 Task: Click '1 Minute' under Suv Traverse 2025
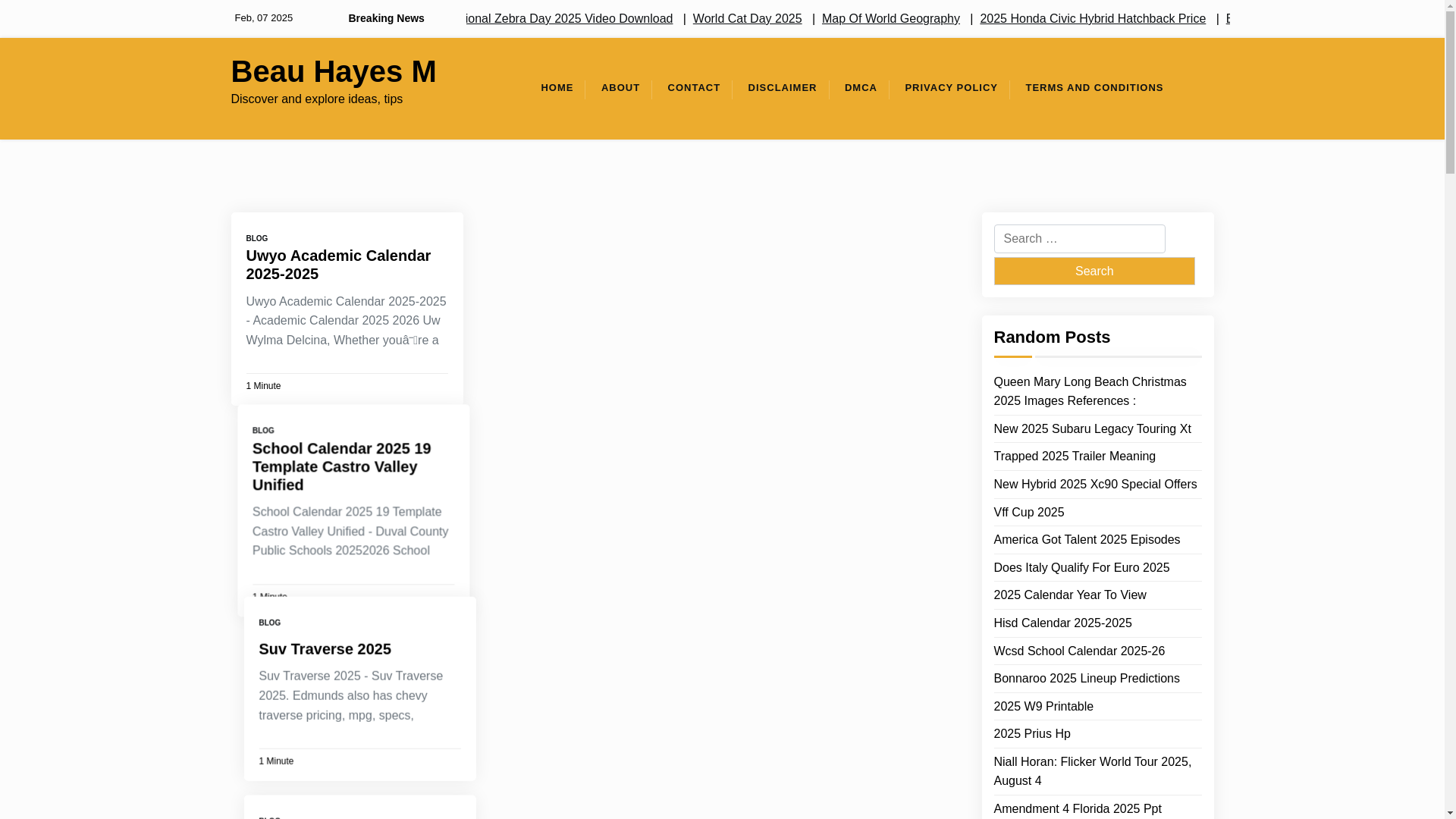276,761
